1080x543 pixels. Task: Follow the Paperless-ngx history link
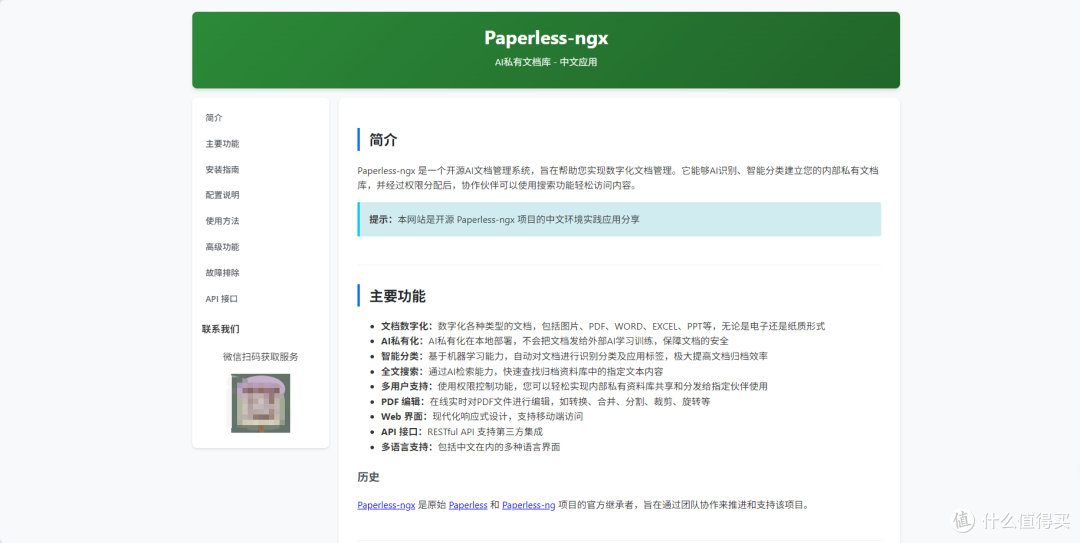click(386, 505)
